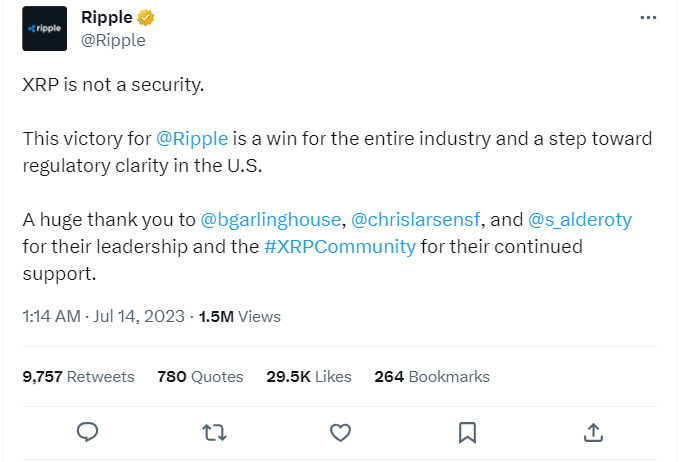View the 9,757 Retweets list
700x462 pixels.
79,377
